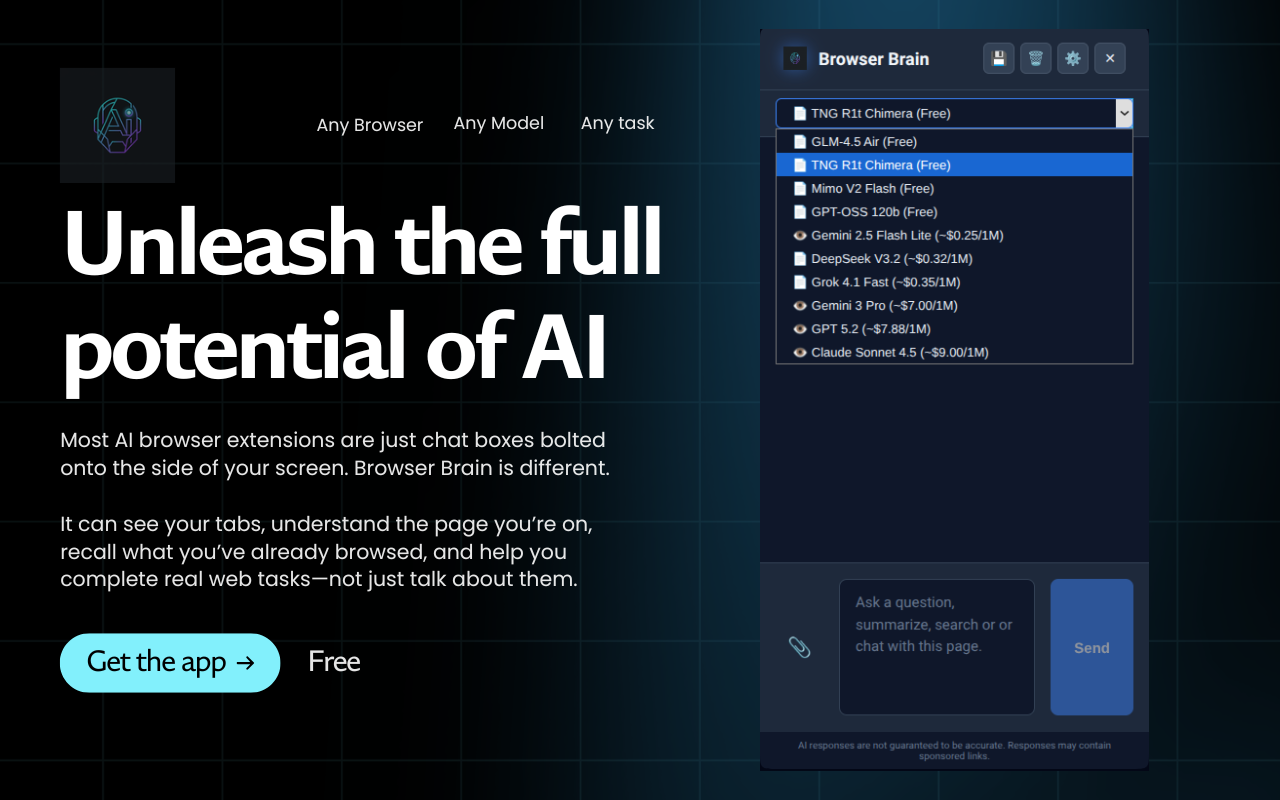1280x800 pixels.
Task: Select Mimo V2 Flash (Free) model
Action: pos(954,188)
